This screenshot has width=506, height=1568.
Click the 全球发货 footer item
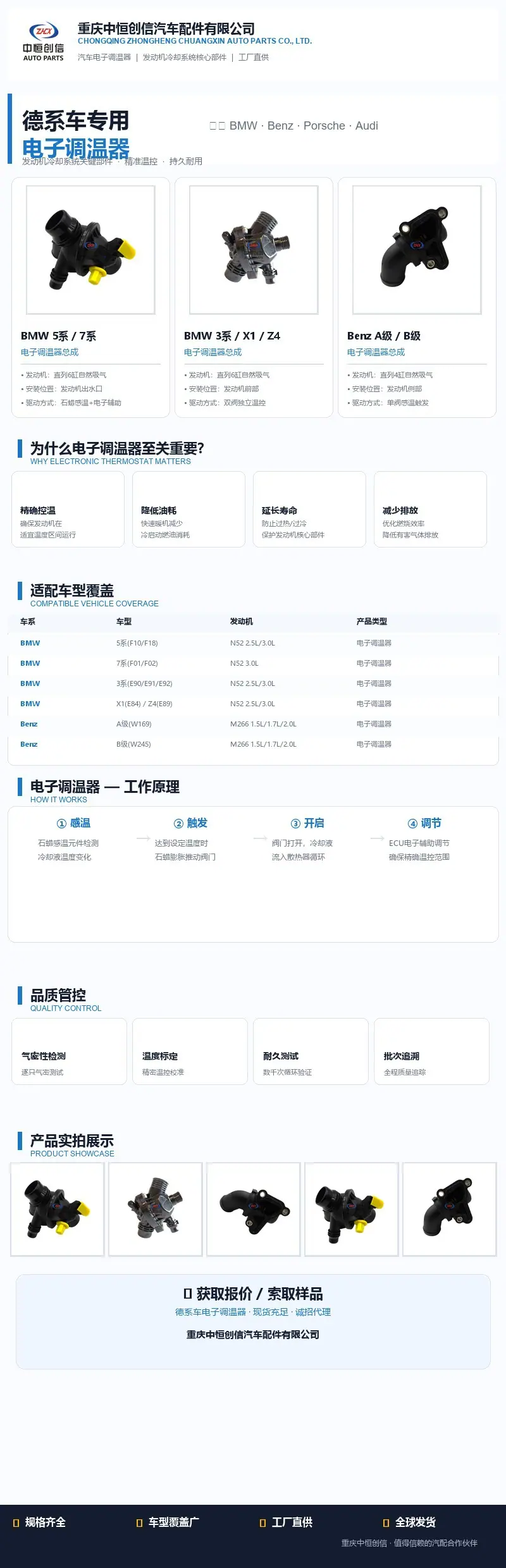click(409, 1522)
